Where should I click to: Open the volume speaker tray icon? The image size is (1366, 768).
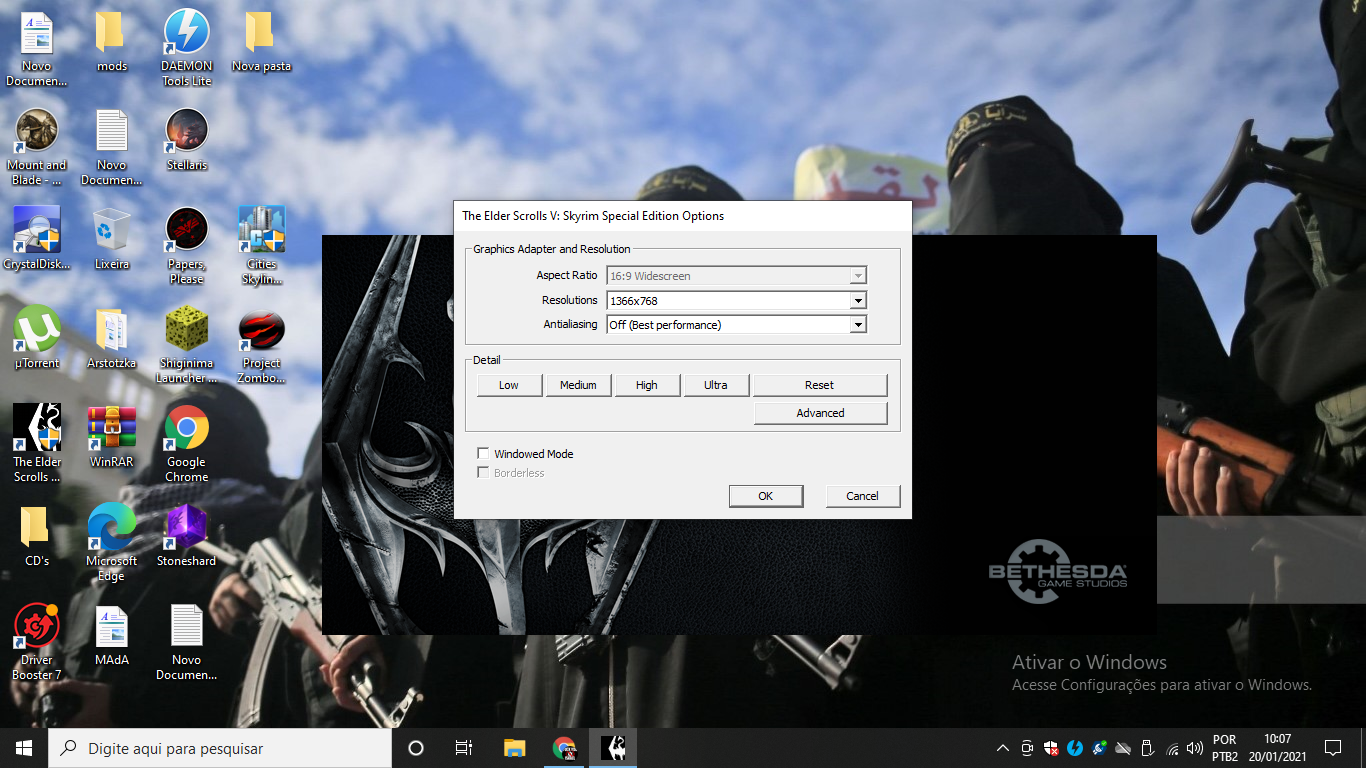point(1195,748)
